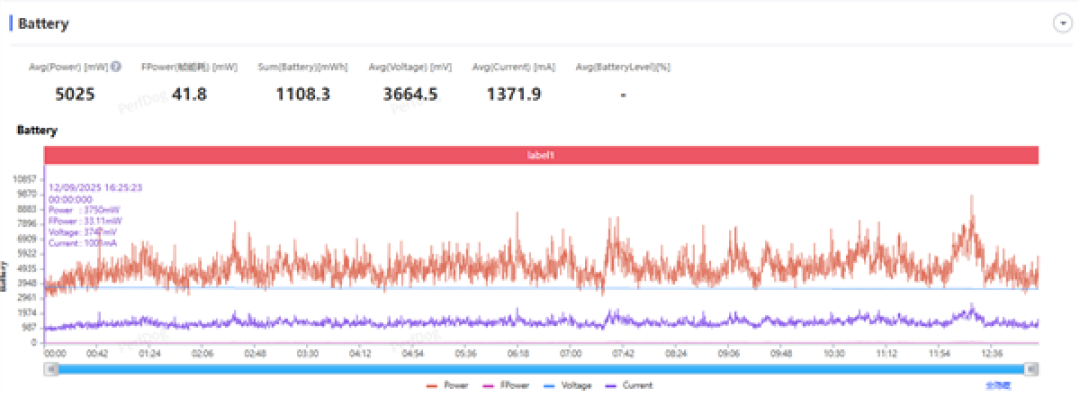Toggle the Power series in chart legend
The height and width of the screenshot is (398, 1080).
[x=448, y=386]
